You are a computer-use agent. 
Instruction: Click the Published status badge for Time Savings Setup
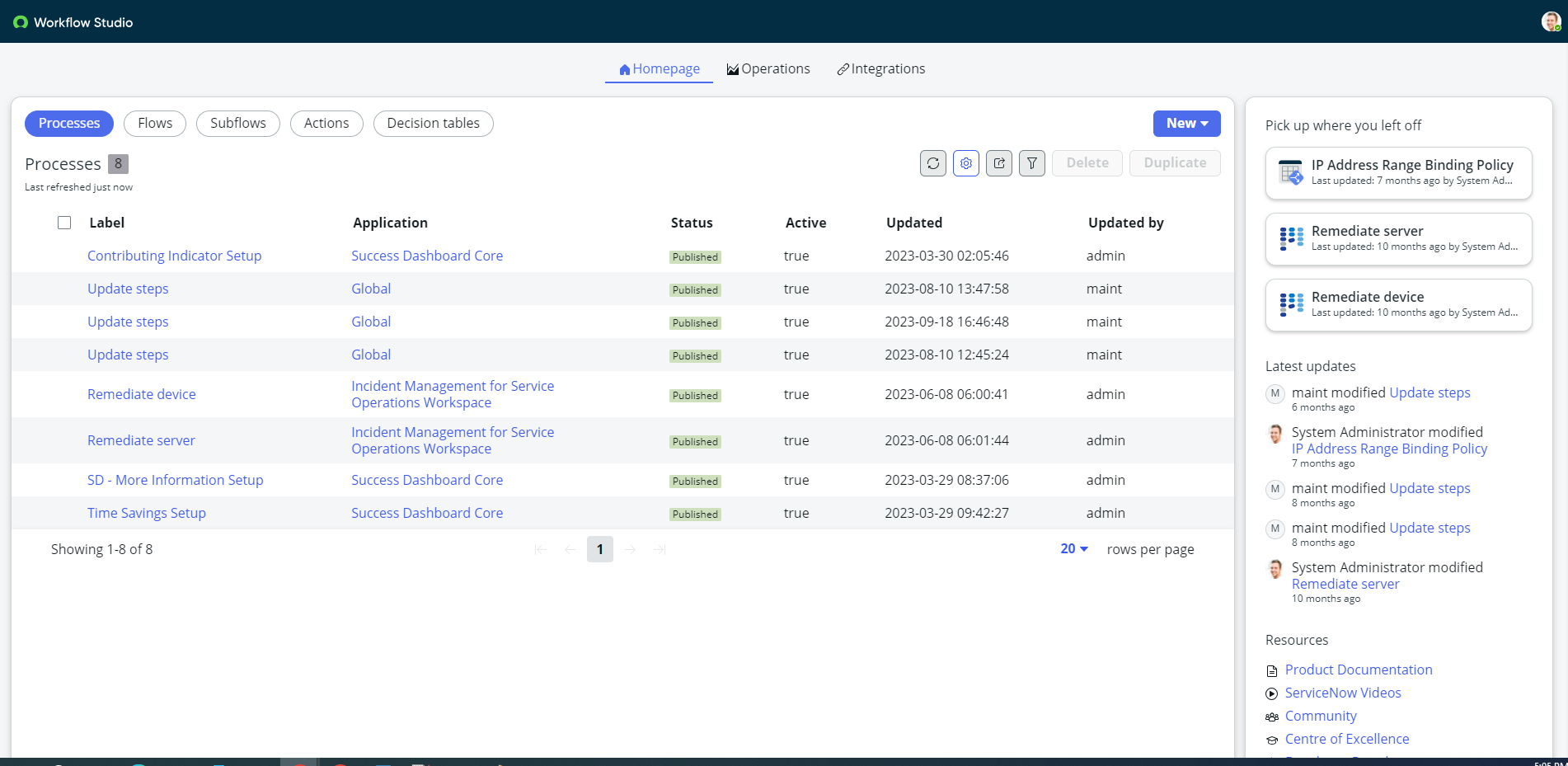tap(695, 514)
